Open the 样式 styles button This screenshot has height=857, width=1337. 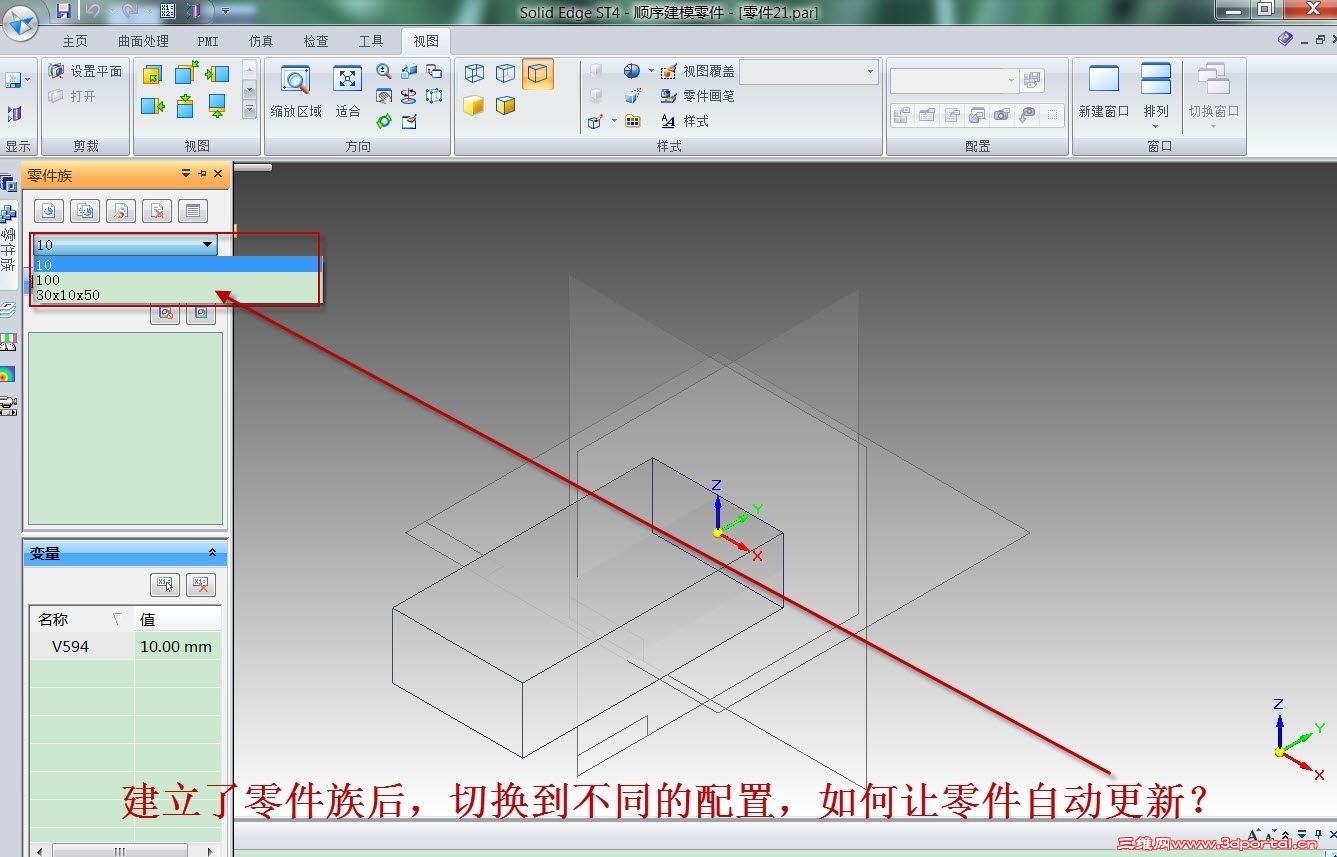point(684,121)
